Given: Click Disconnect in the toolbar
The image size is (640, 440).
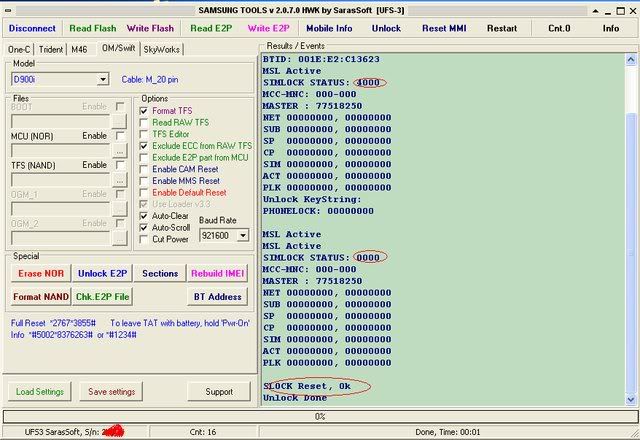Looking at the screenshot, I should (x=32, y=28).
